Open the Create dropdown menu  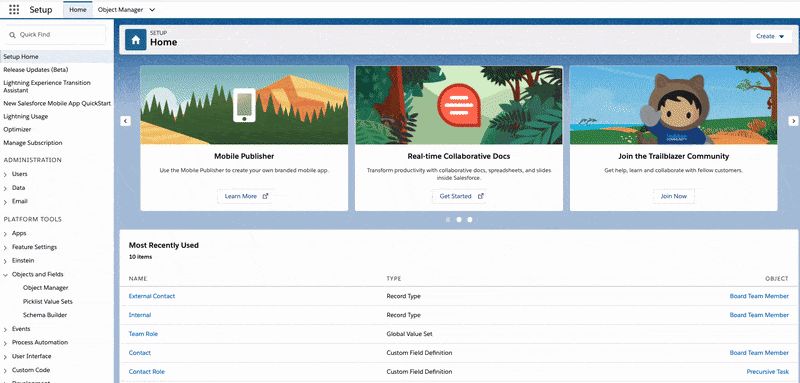coord(771,36)
